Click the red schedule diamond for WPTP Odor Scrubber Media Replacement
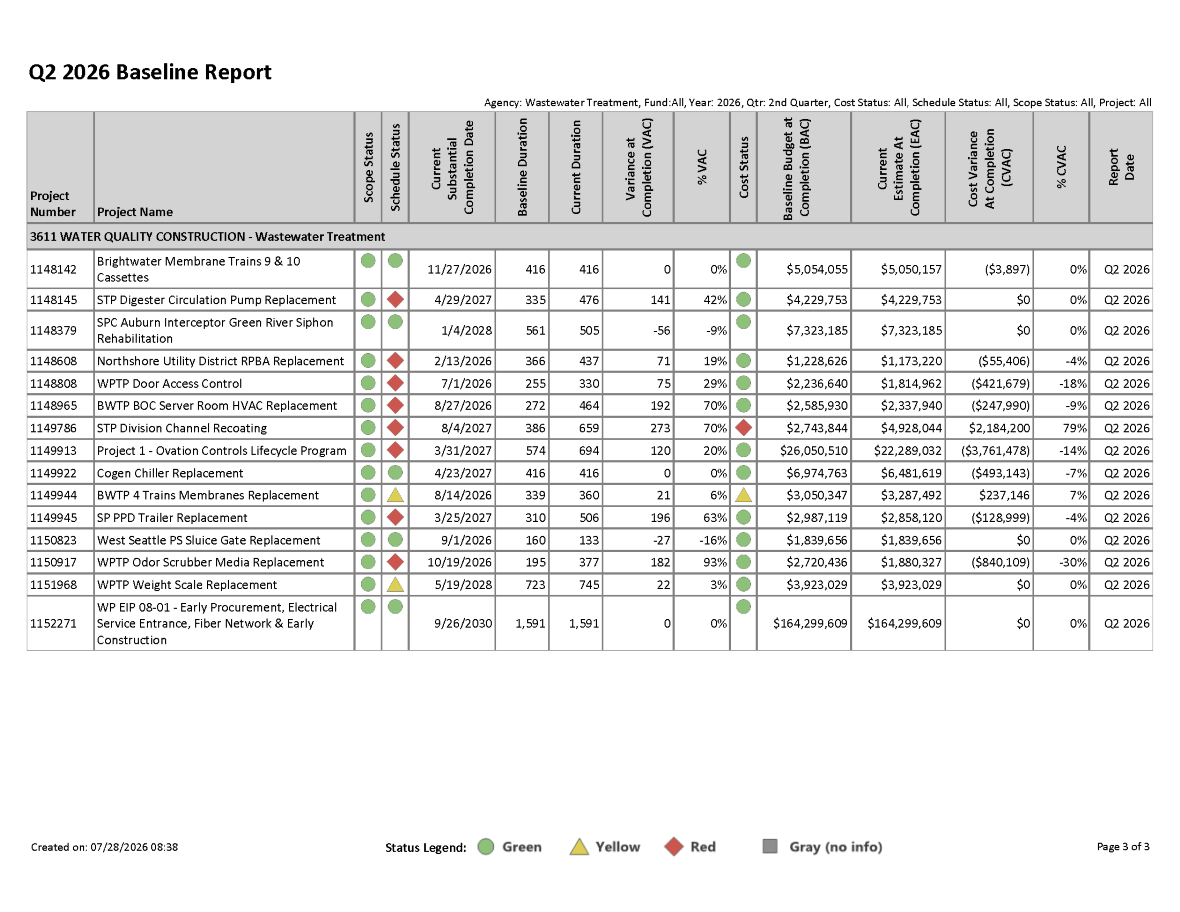Image resolution: width=1180 pixels, height=912 pixels. pos(395,562)
